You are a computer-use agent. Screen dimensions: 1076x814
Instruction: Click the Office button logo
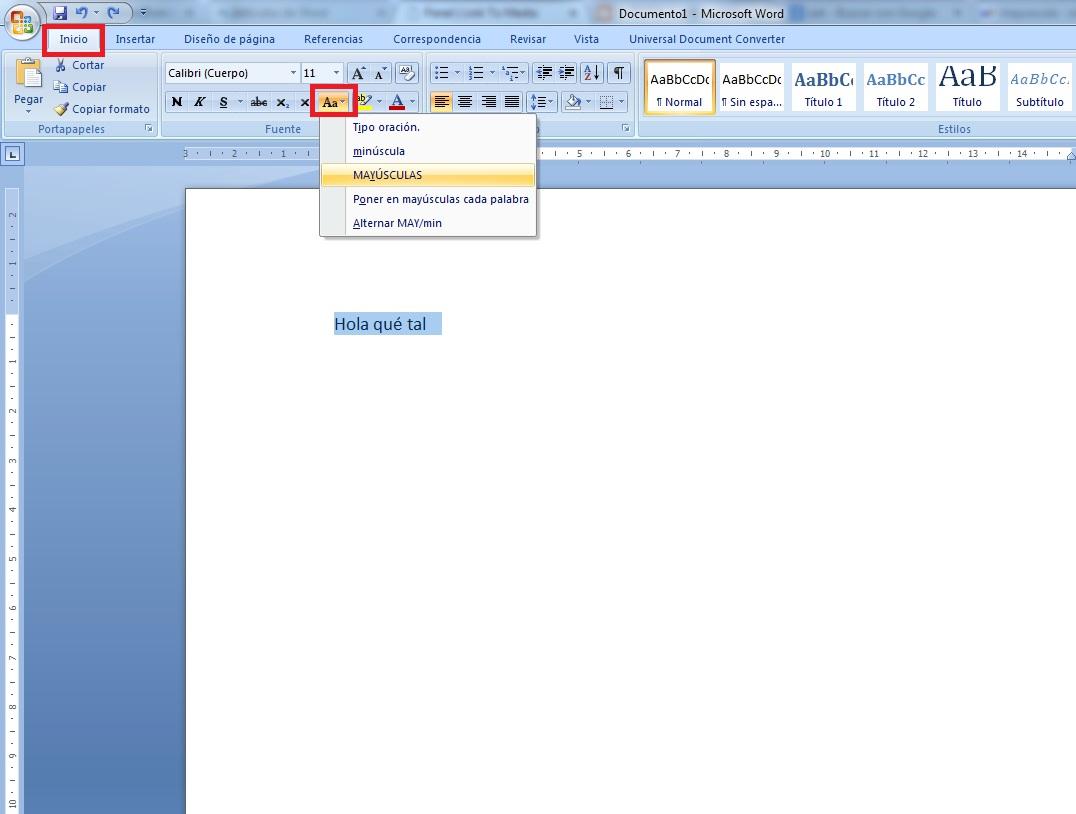(x=22, y=23)
